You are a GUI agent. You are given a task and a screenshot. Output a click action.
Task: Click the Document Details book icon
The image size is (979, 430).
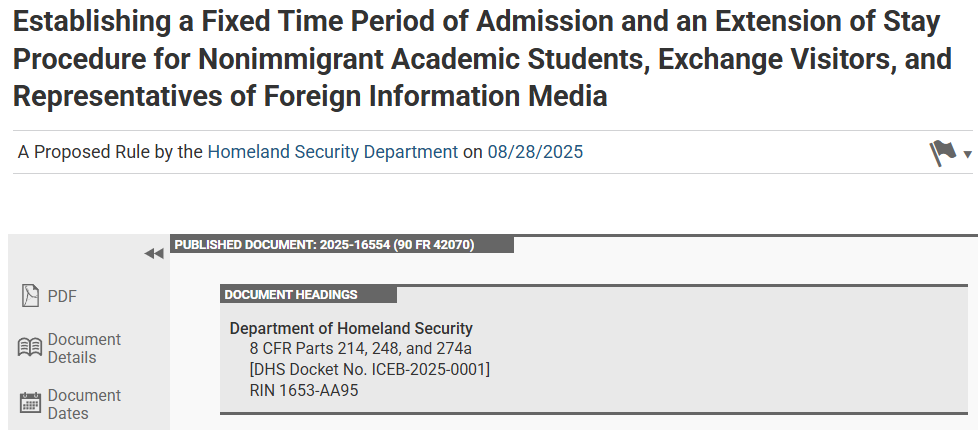[30, 348]
